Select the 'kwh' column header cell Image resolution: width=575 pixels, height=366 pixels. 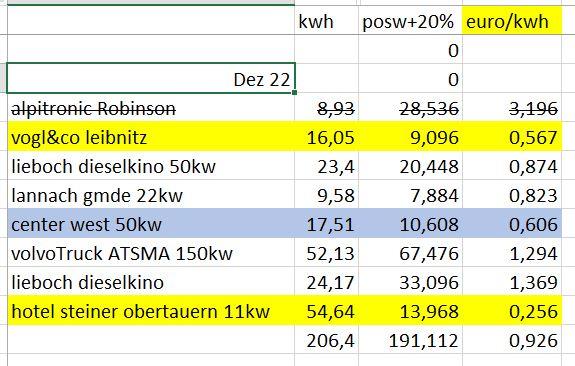click(326, 21)
